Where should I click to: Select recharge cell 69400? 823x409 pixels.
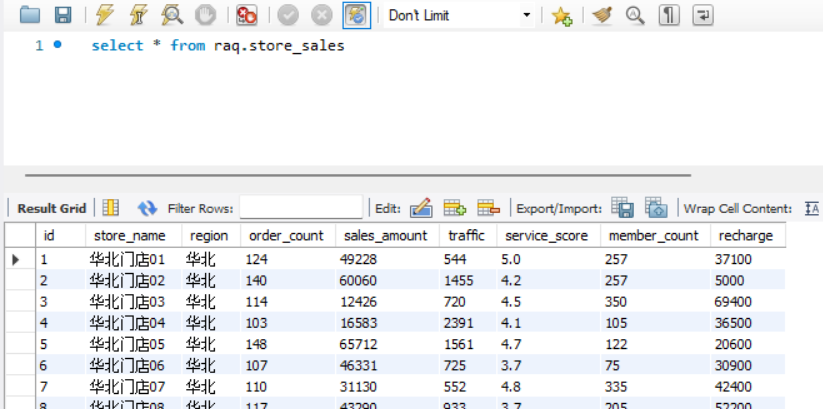748,301
